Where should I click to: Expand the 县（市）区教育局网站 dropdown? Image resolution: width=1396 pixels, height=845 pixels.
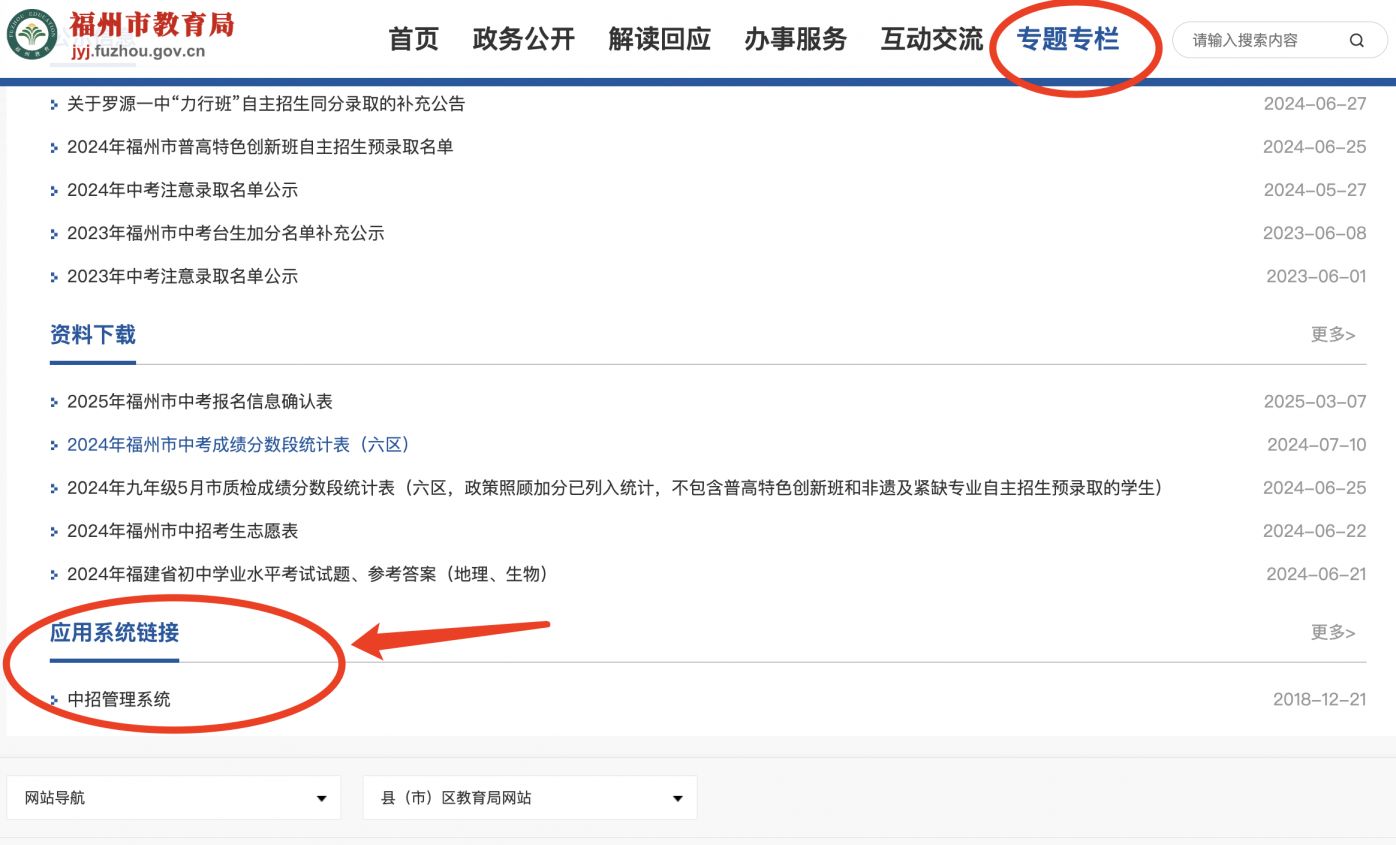click(530, 798)
